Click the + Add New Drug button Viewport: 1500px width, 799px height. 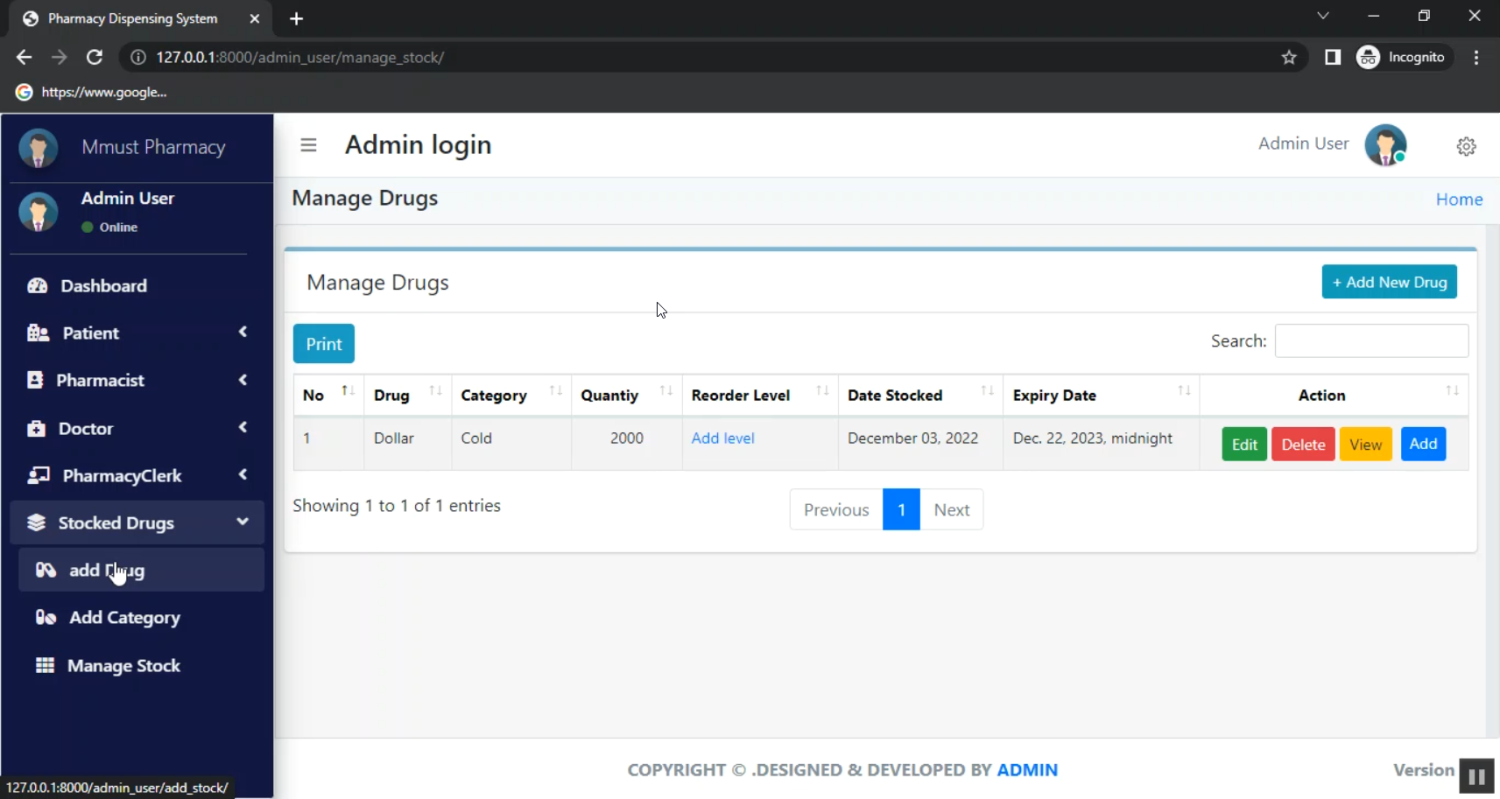(x=1388, y=282)
